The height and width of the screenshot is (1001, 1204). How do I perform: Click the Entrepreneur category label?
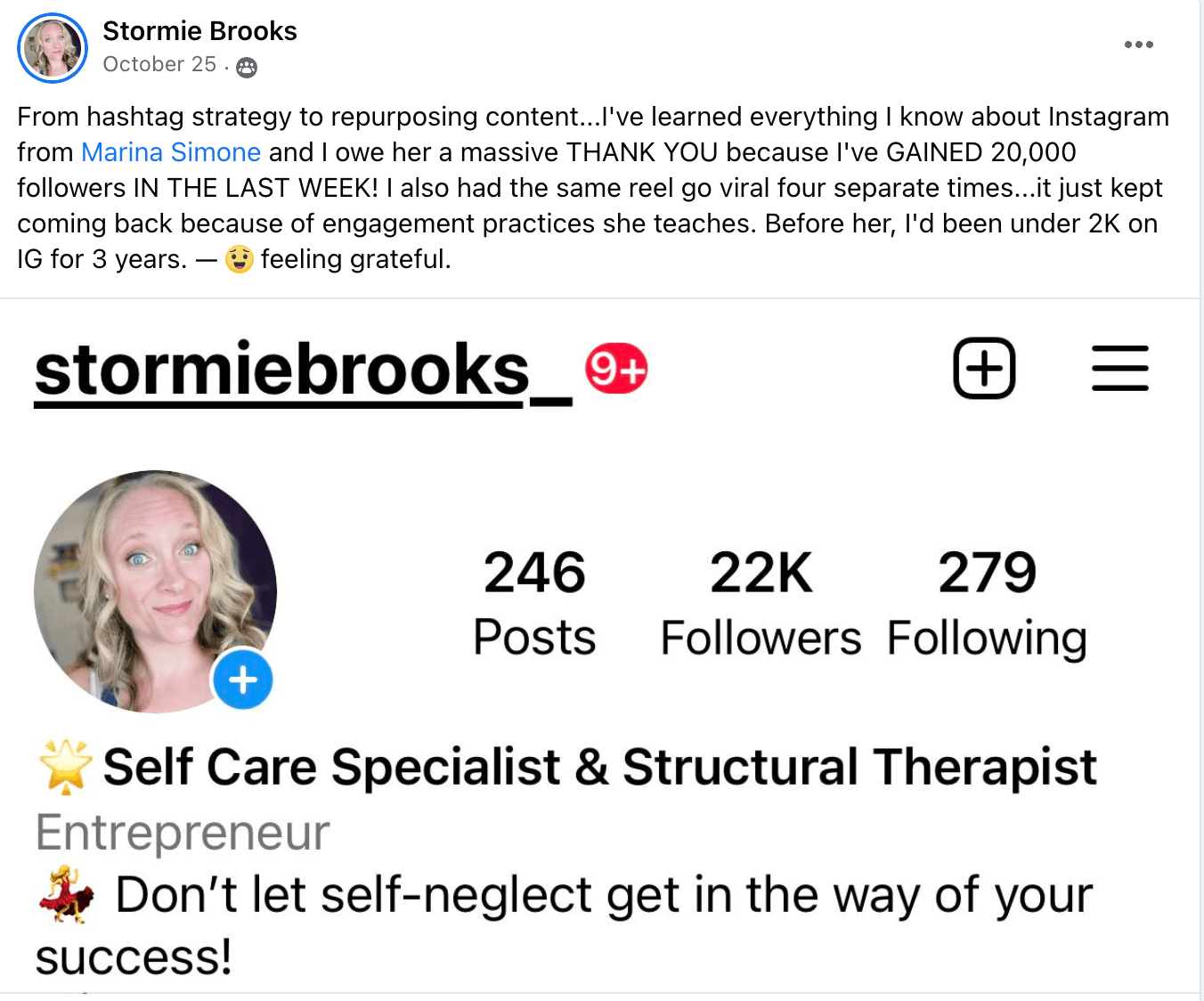[x=183, y=833]
